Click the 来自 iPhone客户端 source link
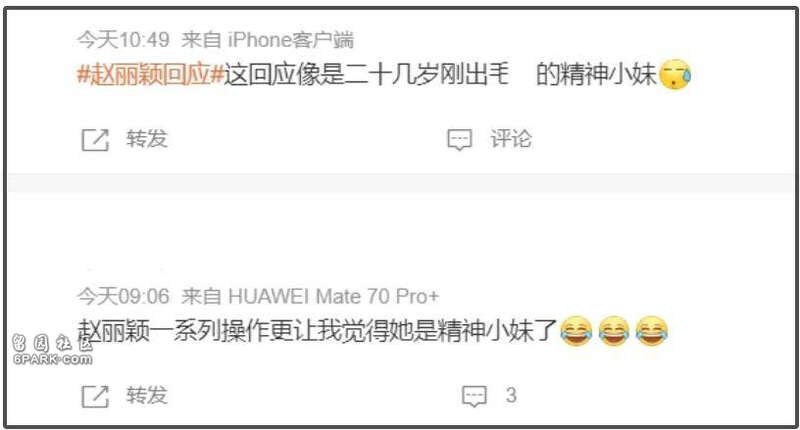This screenshot has height=430, width=800. pos(267,39)
